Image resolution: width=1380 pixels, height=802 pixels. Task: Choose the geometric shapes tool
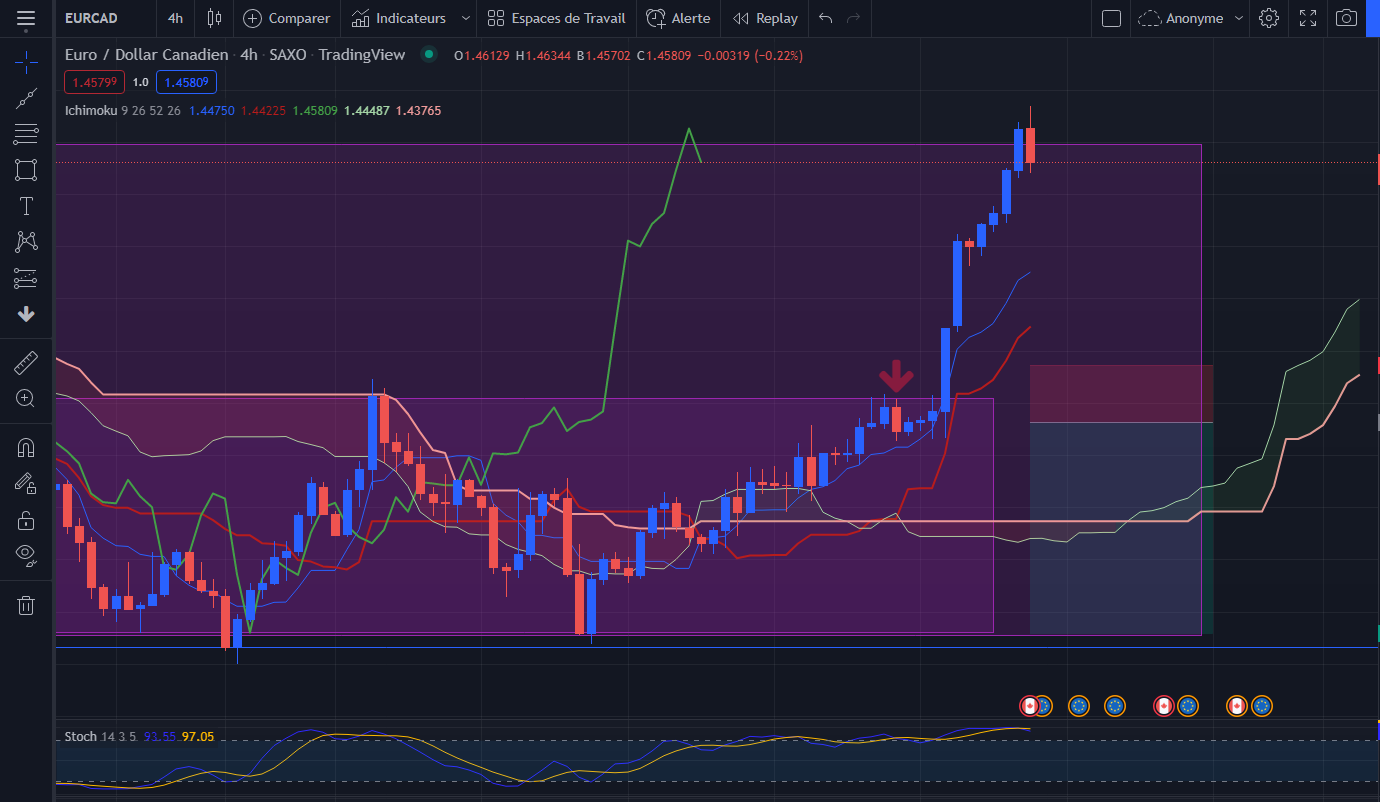[26, 170]
